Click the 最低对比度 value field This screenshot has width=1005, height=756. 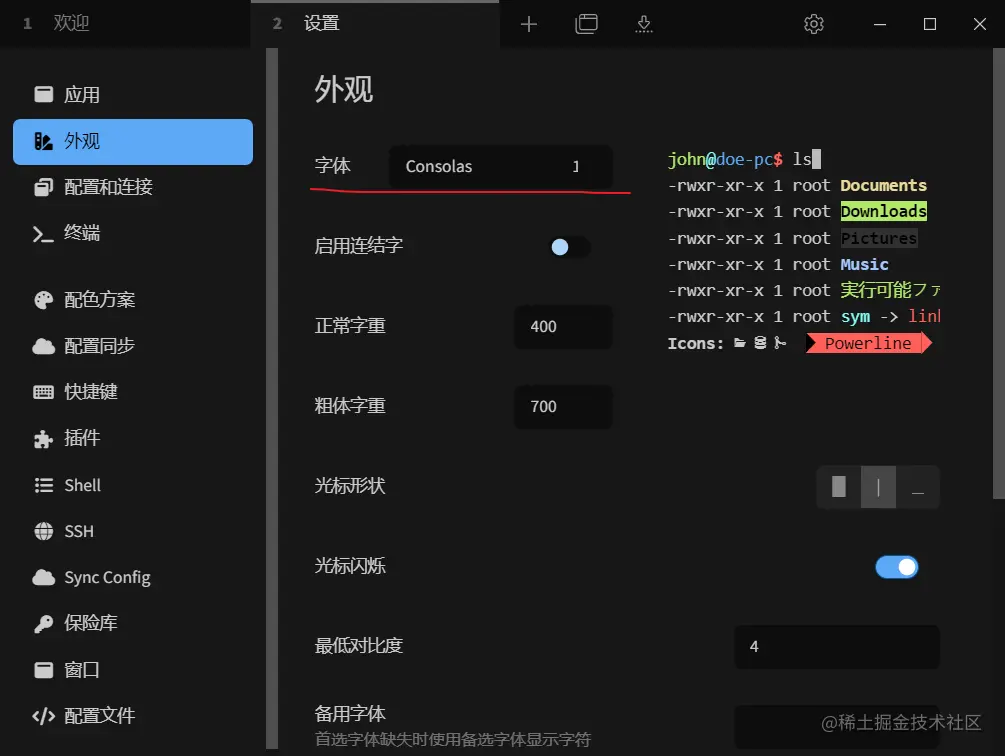pyautogui.click(x=836, y=646)
